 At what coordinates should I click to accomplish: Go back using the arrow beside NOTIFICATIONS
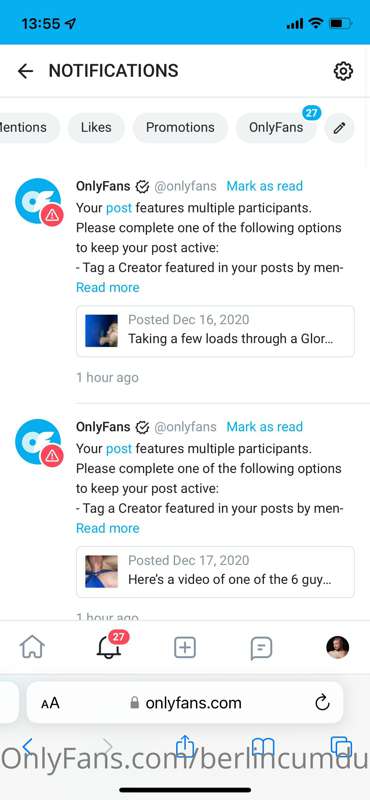click(x=25, y=71)
